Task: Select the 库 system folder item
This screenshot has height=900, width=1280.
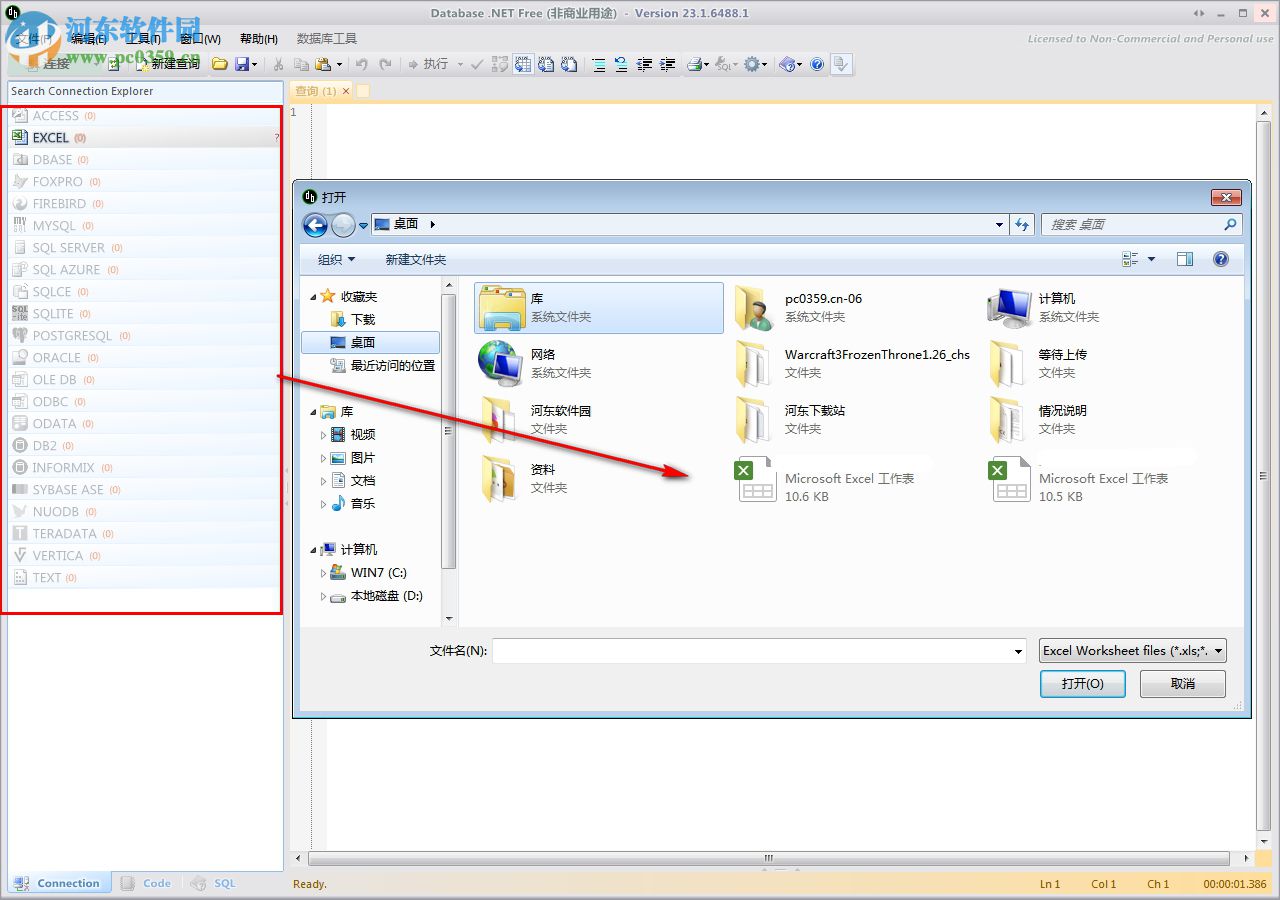Action: pyautogui.click(x=598, y=307)
